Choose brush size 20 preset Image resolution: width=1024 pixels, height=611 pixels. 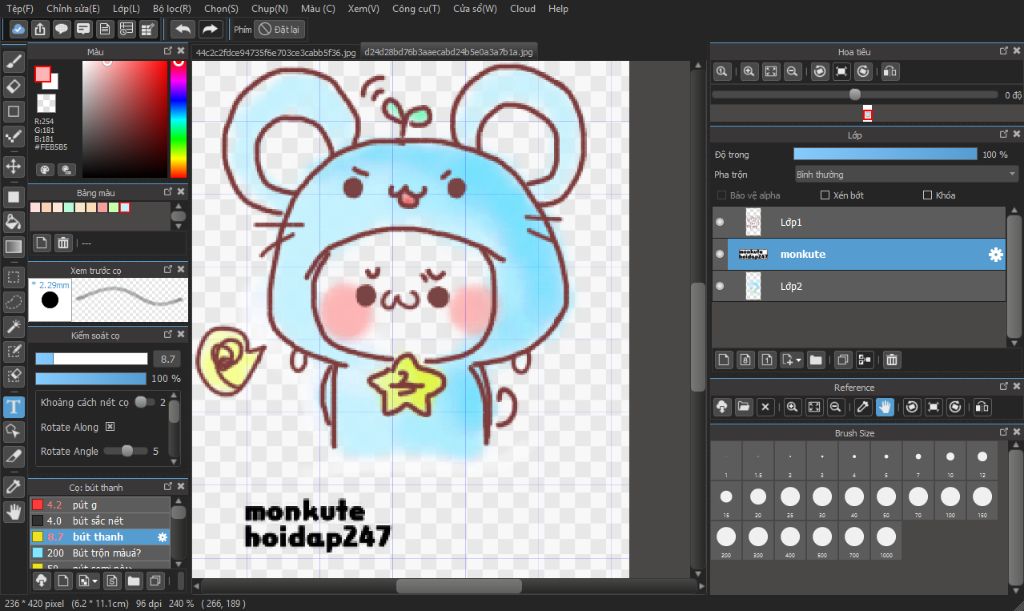[758, 501]
